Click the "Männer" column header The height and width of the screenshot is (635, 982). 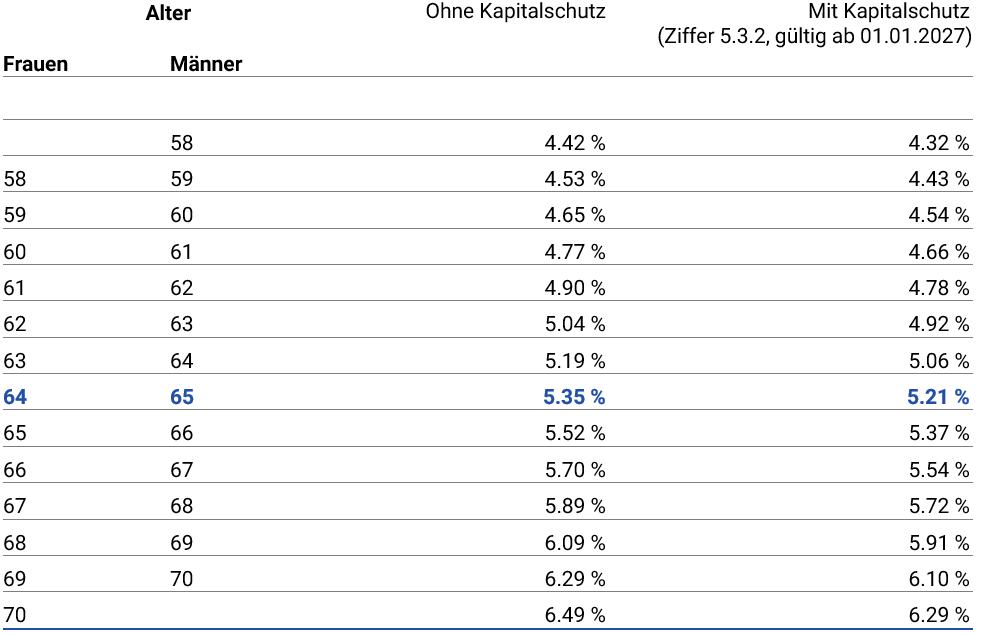206,65
